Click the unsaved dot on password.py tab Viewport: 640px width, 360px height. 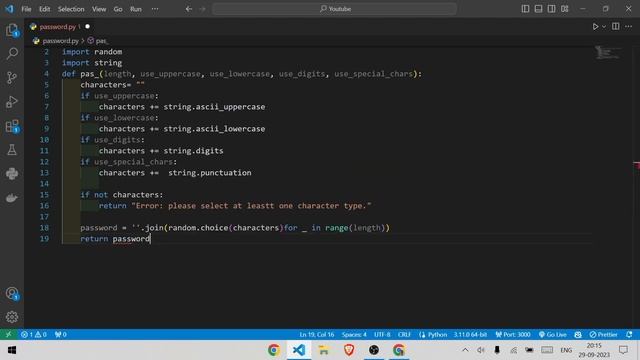point(87,27)
